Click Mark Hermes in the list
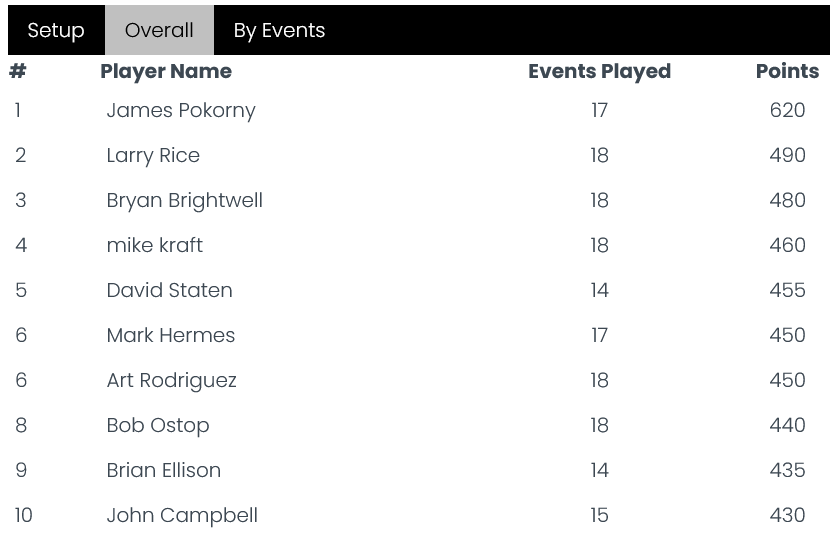 point(170,335)
